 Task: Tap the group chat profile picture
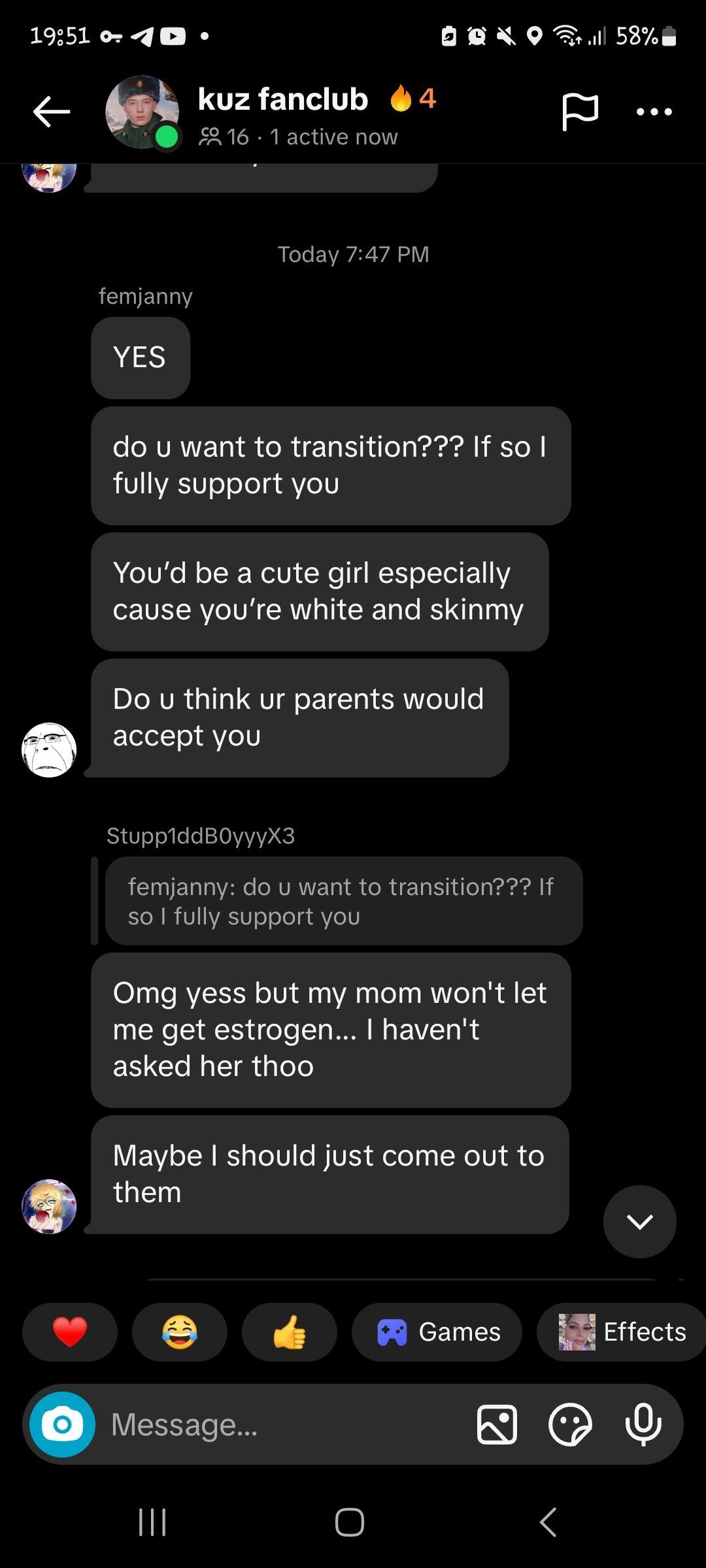[x=142, y=112]
